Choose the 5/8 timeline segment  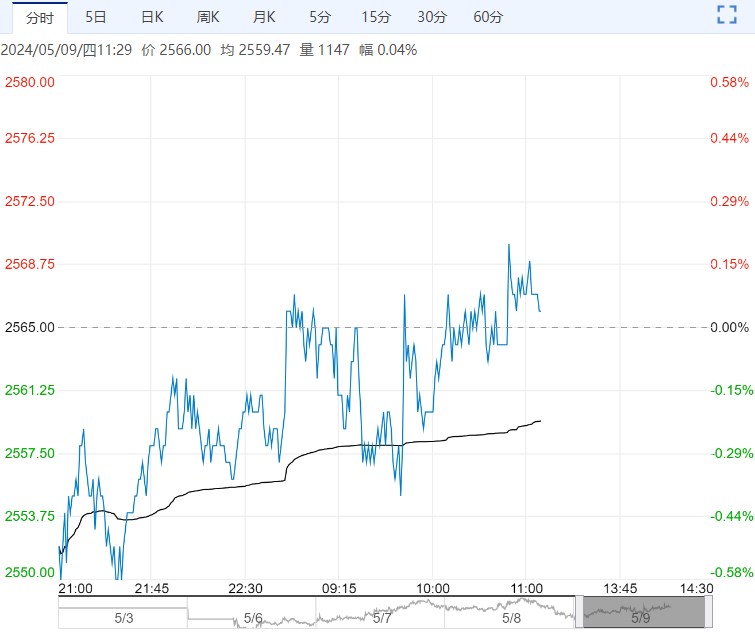coord(511,619)
